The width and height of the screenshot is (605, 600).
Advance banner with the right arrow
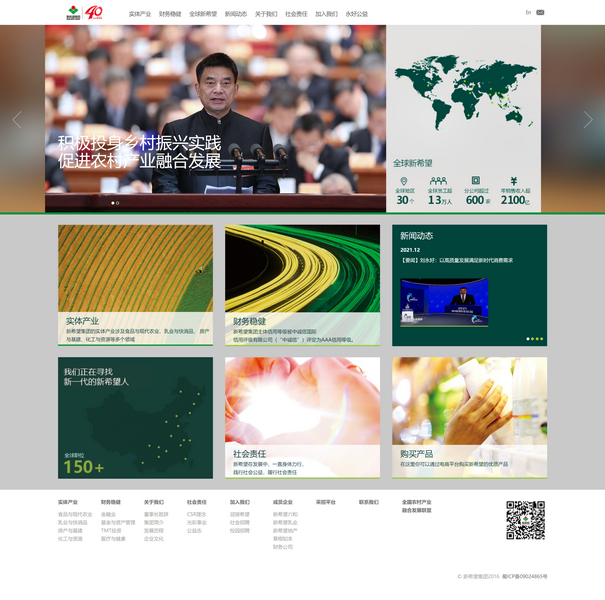pyautogui.click(x=588, y=119)
